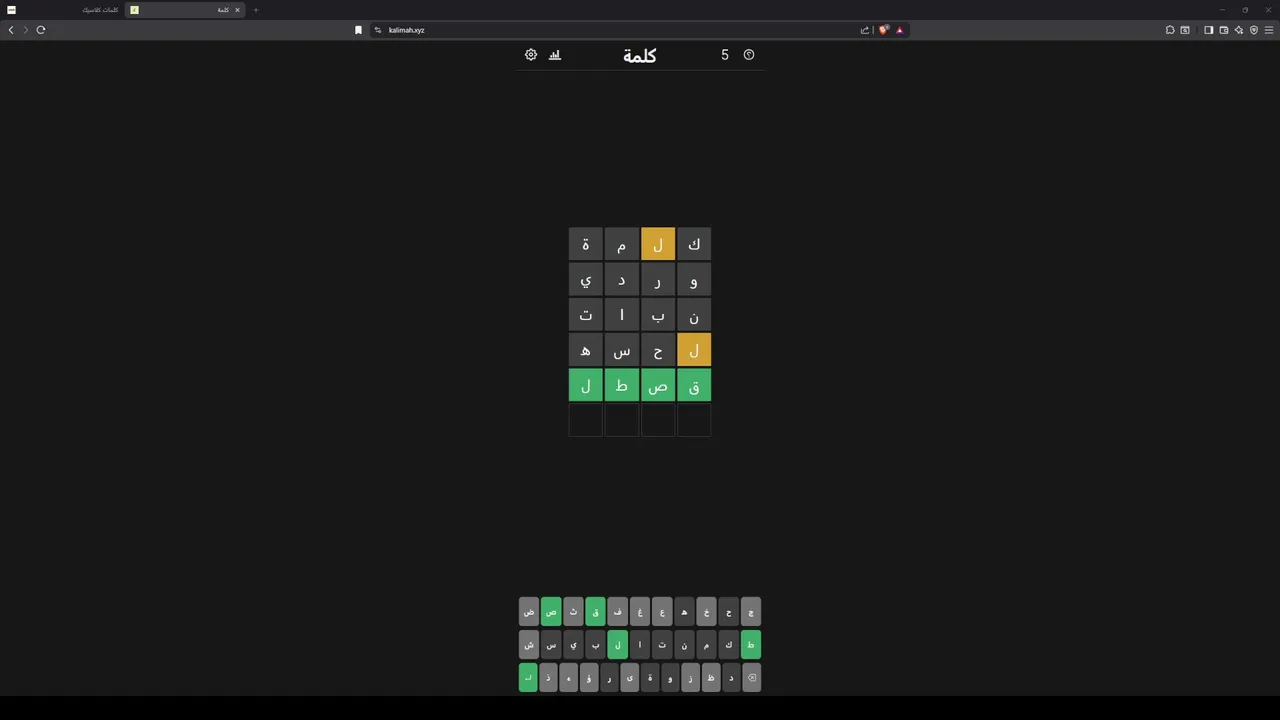1280x720 pixels.
Task: Tap the ش key on the keyboard
Action: click(529, 645)
